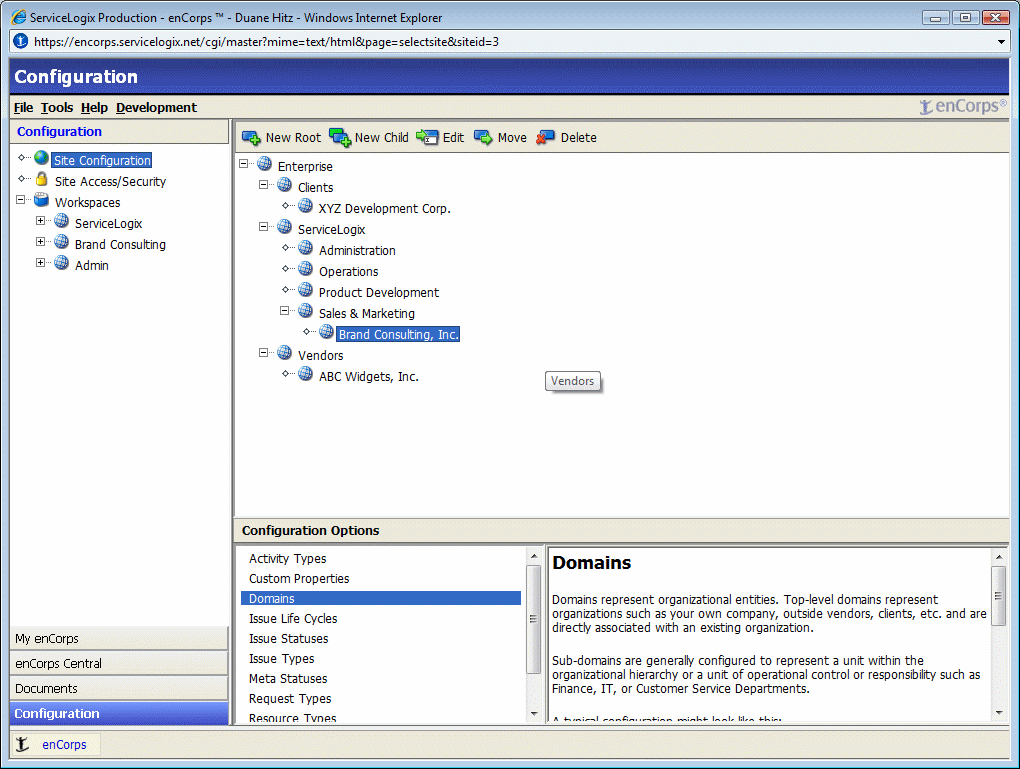Screen dimensions: 1020x769
Task: Click down arrow of Domains description scrollbar
Action: (999, 713)
